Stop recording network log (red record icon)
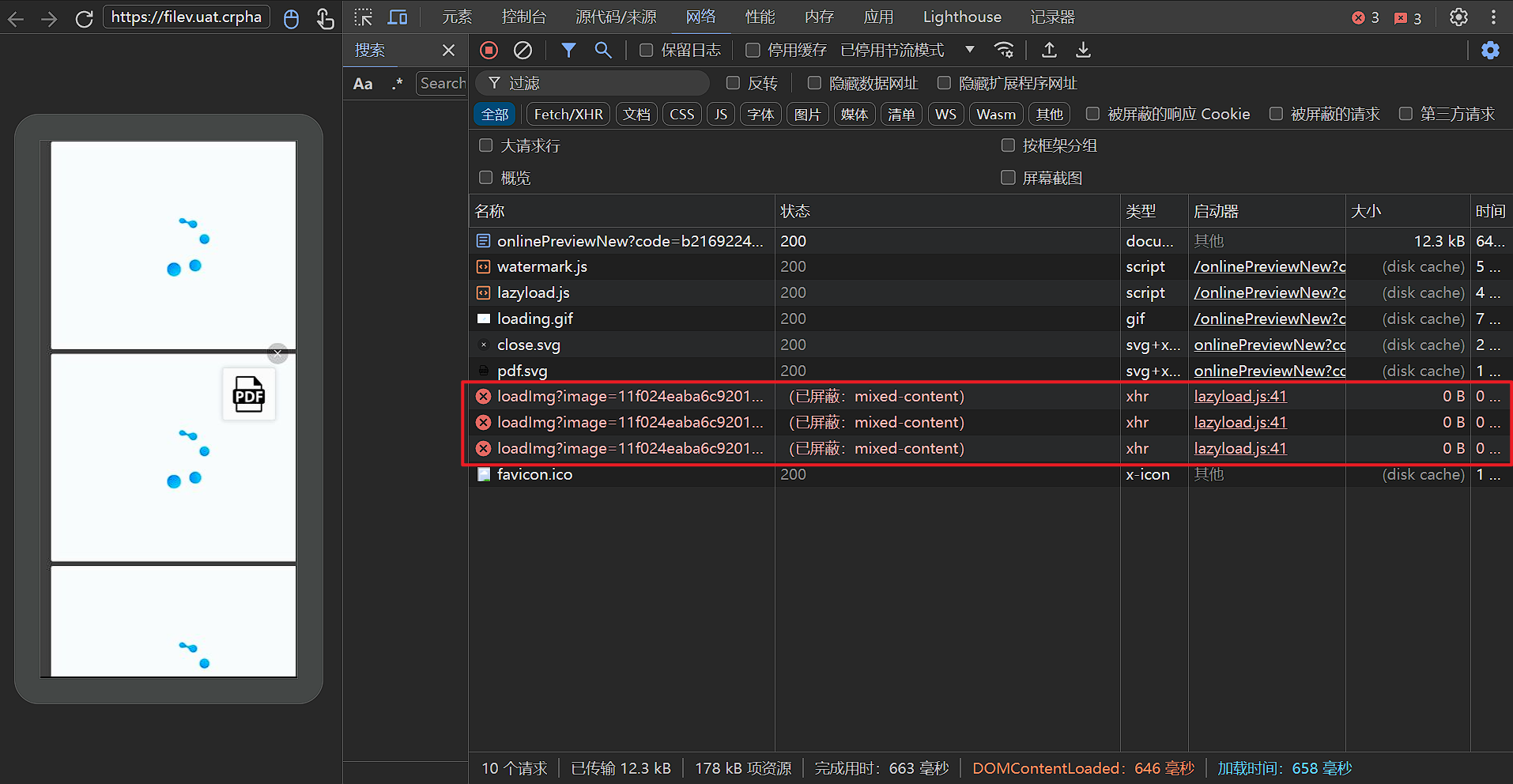 pyautogui.click(x=489, y=51)
